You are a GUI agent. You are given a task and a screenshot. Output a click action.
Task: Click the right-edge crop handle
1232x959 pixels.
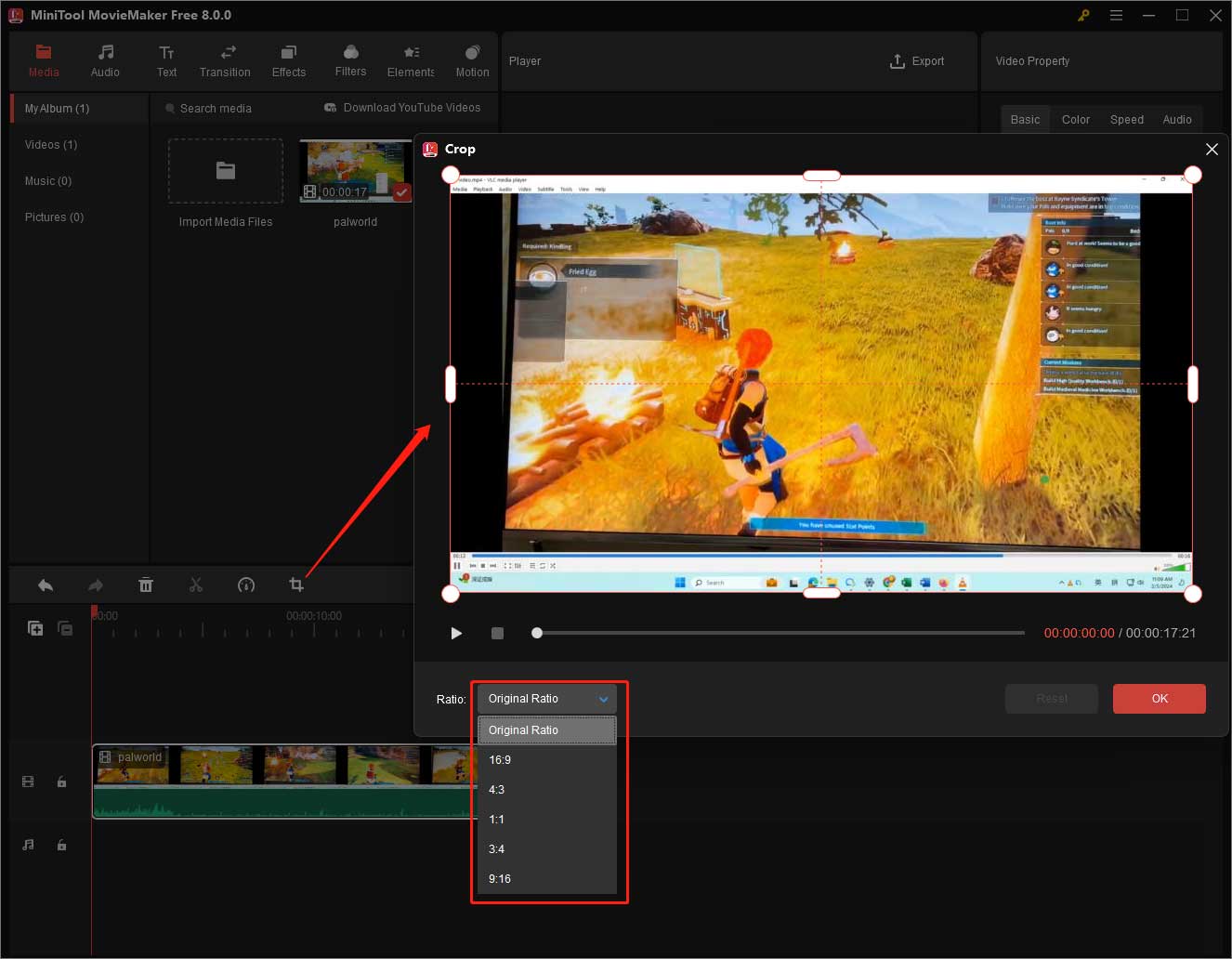click(1193, 384)
